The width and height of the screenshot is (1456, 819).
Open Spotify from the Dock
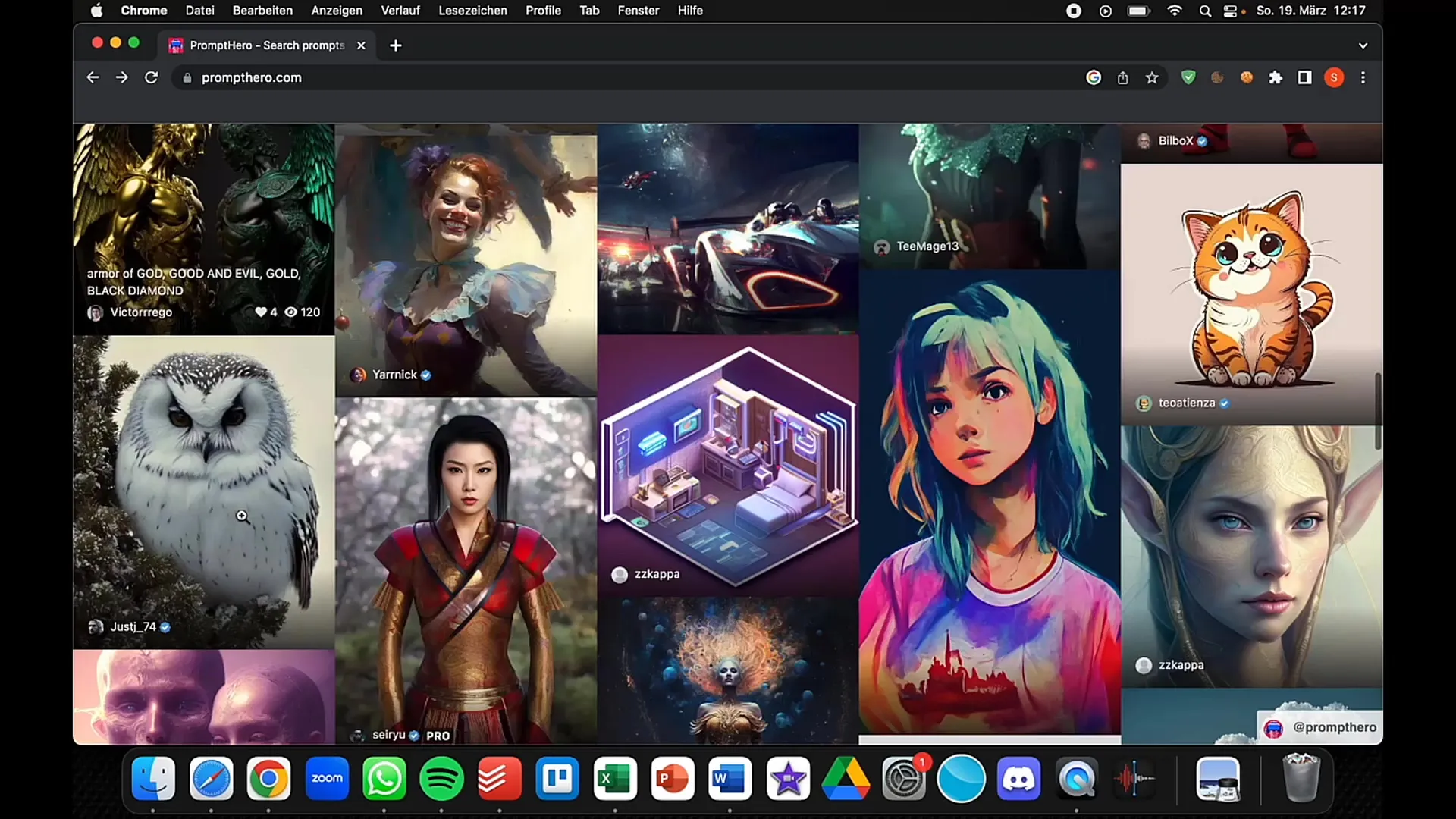(441, 779)
